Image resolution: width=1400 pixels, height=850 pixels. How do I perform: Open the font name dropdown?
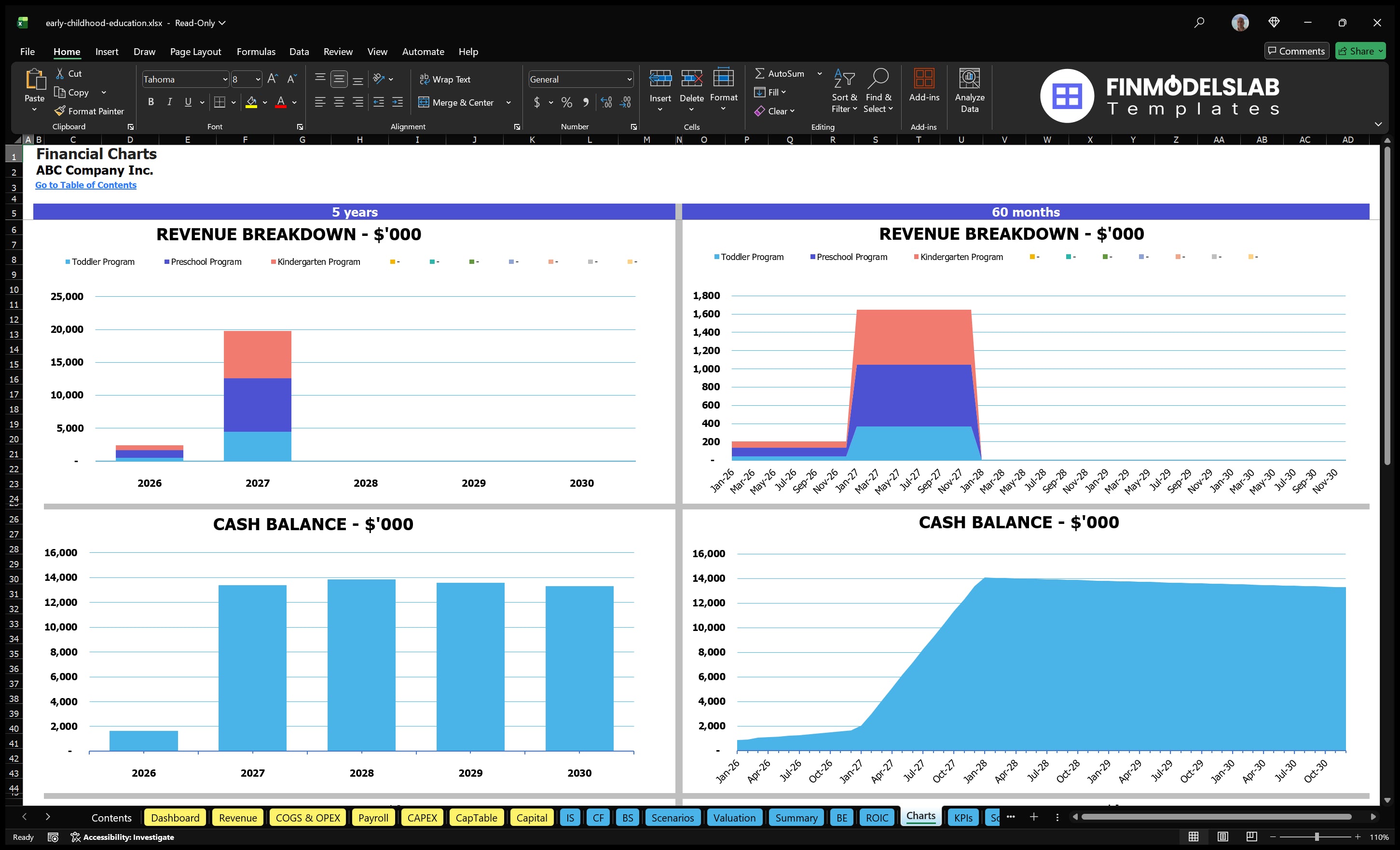tap(225, 79)
